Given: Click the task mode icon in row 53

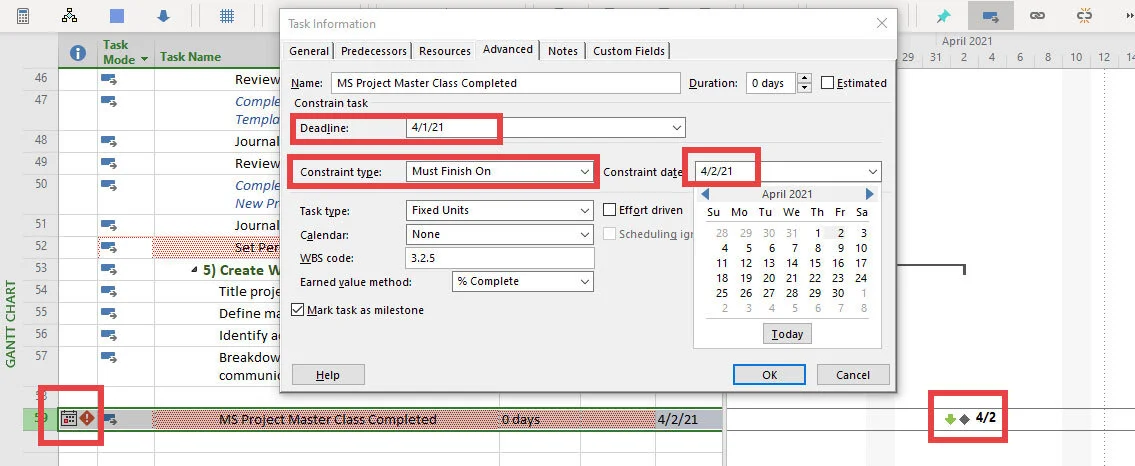Looking at the screenshot, I should 109,270.
